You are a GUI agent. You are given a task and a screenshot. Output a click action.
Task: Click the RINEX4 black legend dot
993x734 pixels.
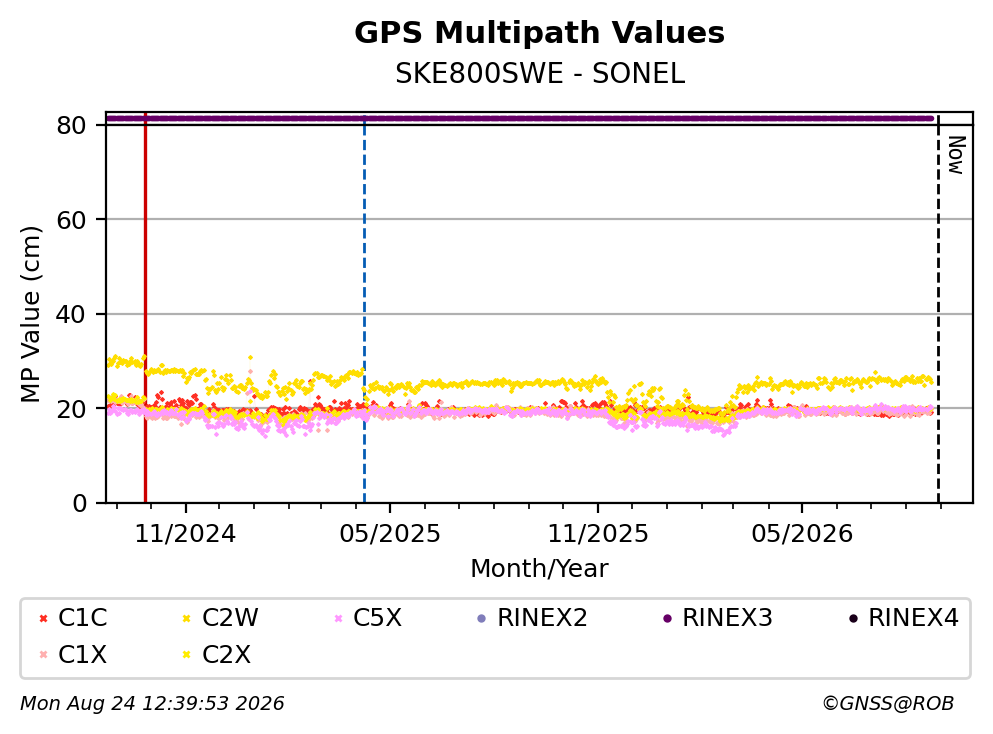pos(853,618)
